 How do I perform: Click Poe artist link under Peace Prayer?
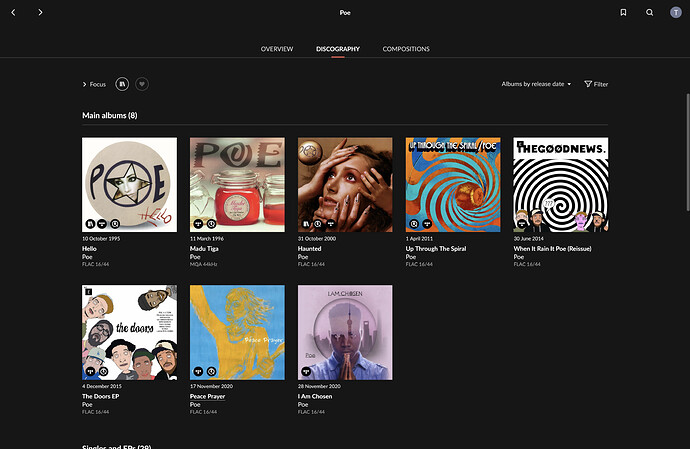[195, 405]
